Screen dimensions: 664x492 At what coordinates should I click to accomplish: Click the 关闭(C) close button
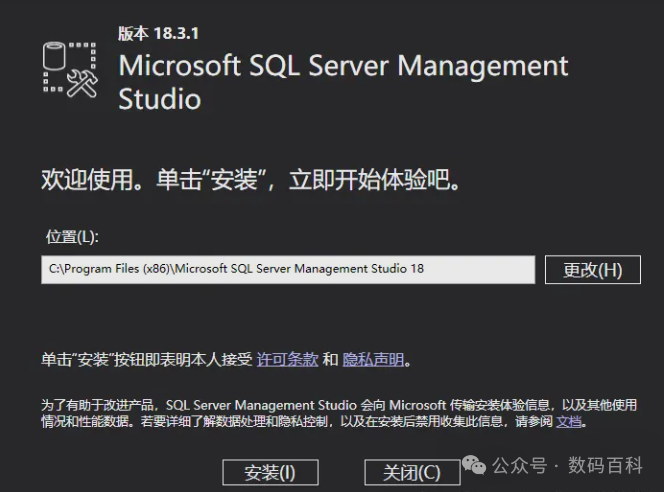pos(412,472)
